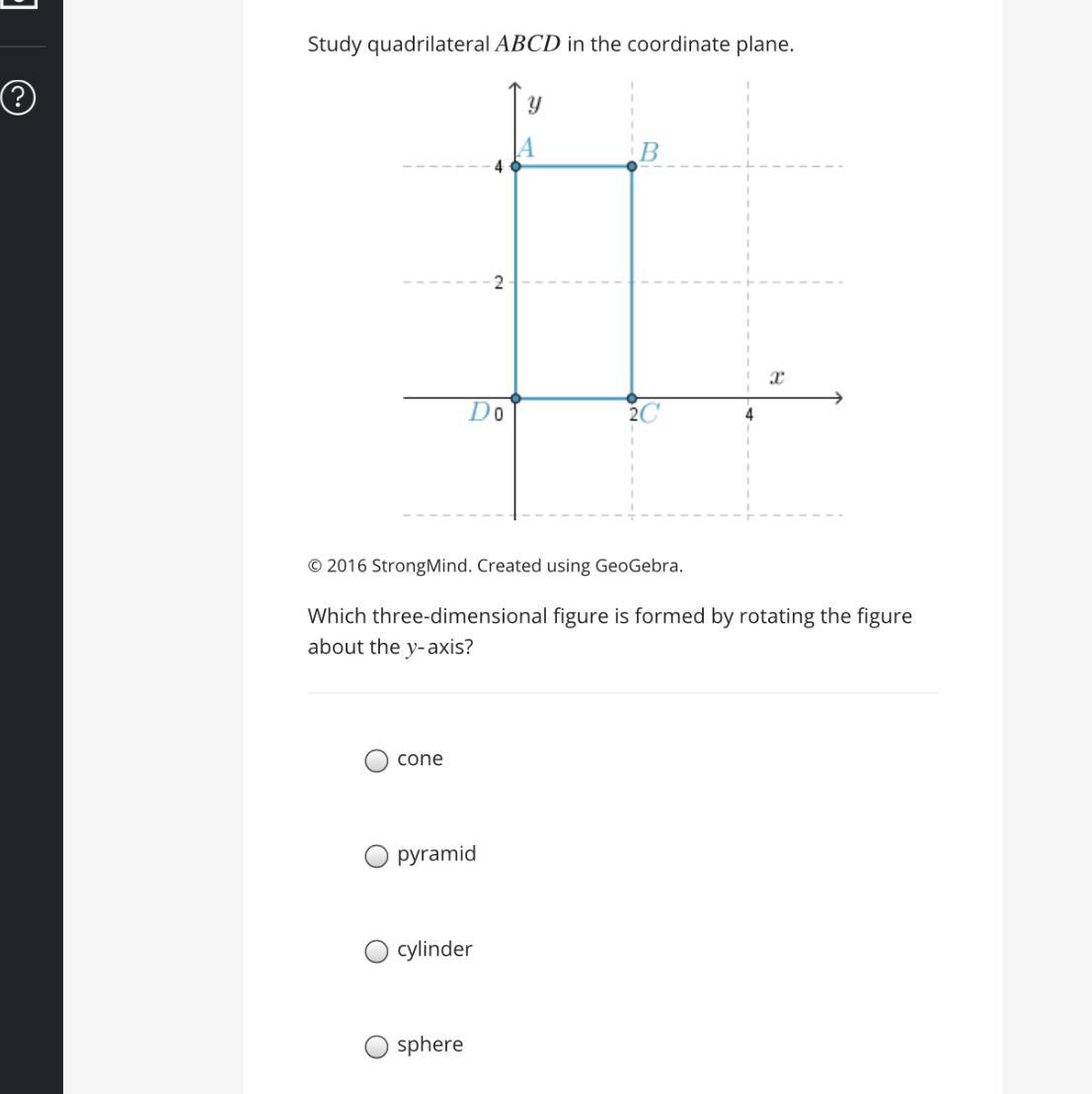Click the blue letter D label

[479, 412]
